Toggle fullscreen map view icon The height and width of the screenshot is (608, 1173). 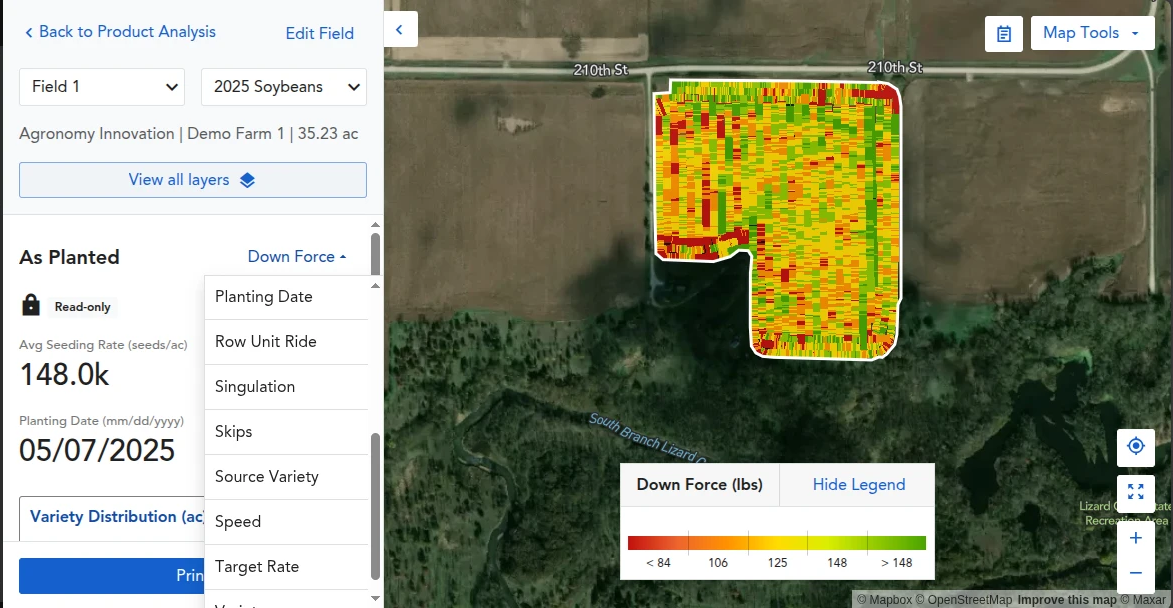coord(1136,492)
